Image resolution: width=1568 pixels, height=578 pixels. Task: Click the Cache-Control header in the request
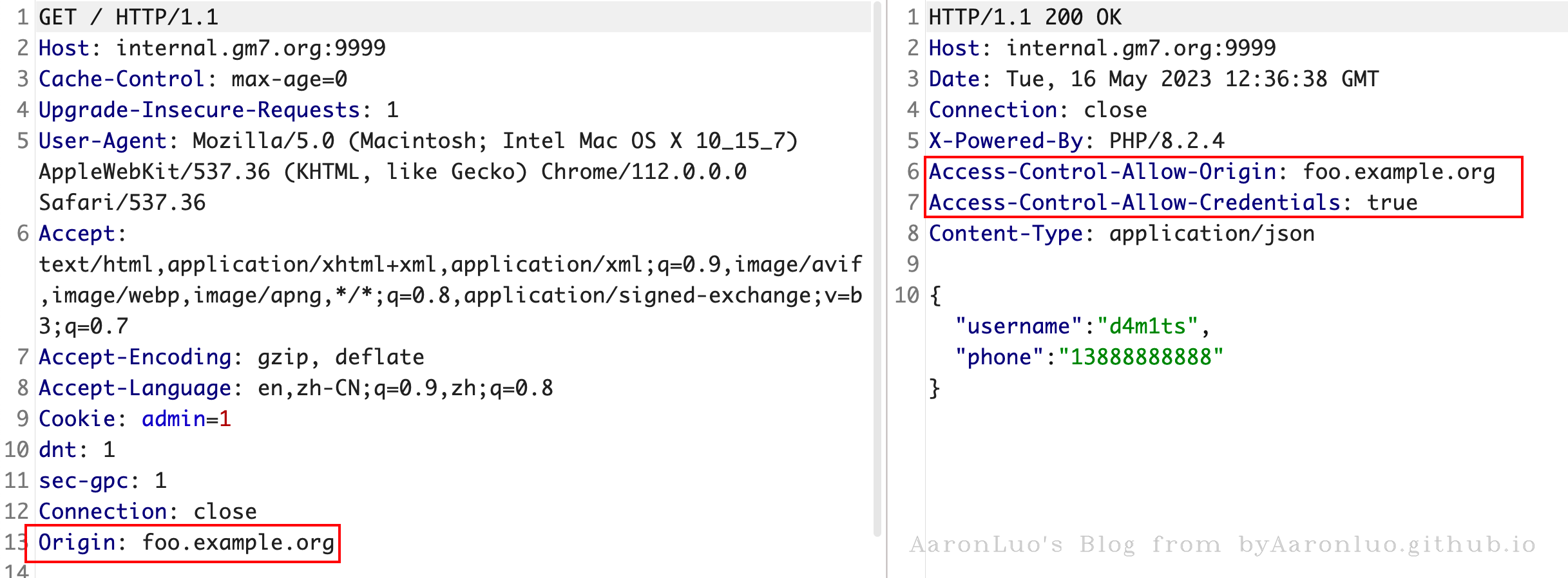point(192,79)
